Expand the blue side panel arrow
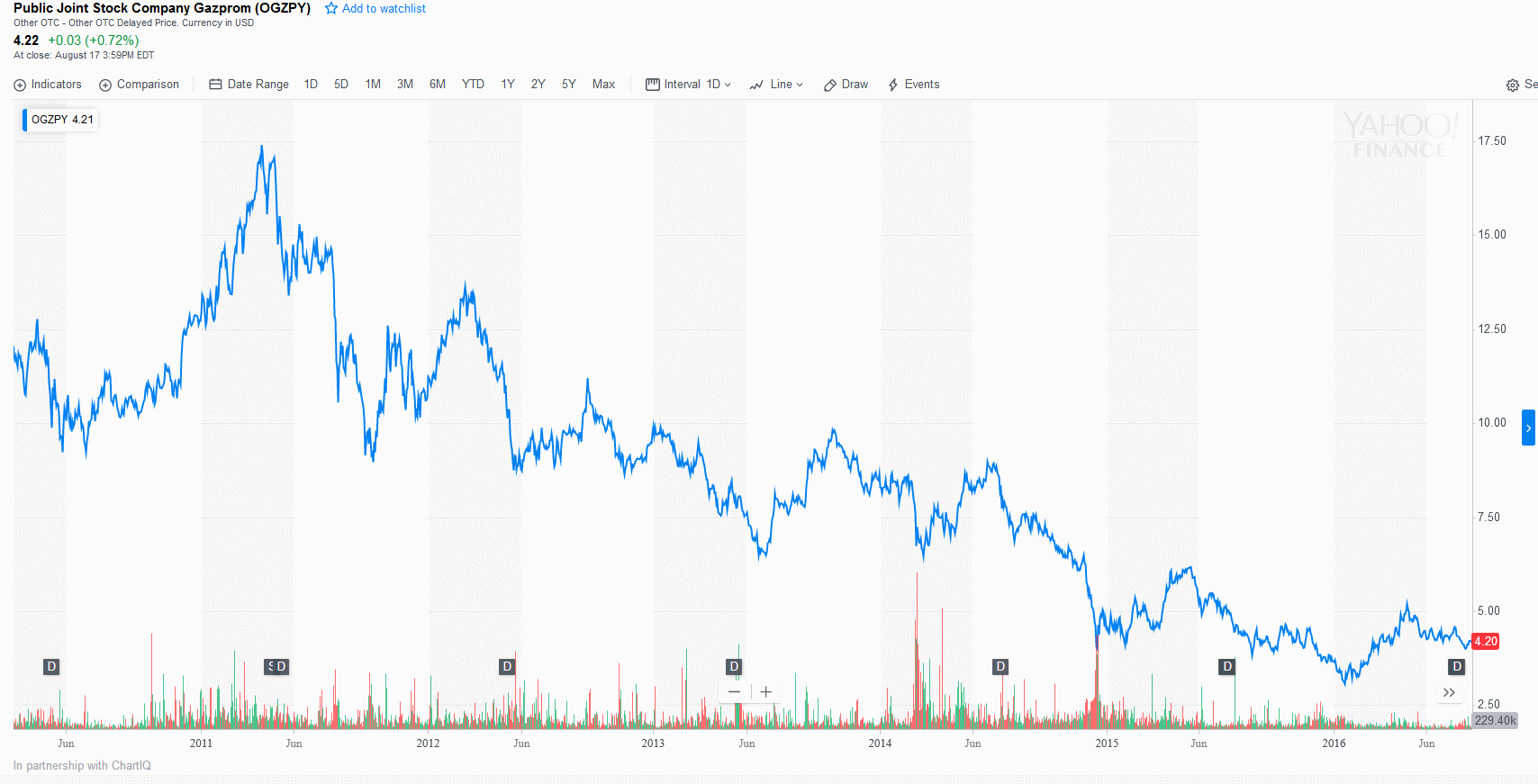Screen dimensions: 1538x784 (x=1528, y=428)
